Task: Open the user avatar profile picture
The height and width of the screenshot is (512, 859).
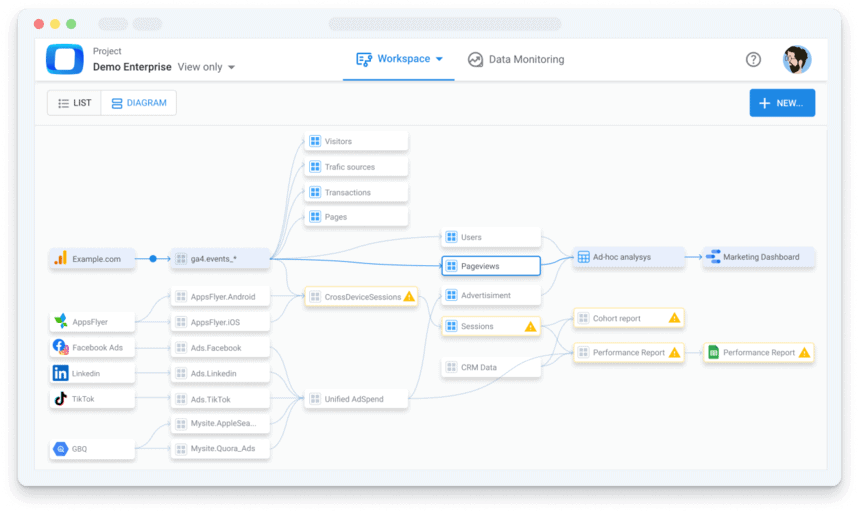Action: (x=797, y=59)
